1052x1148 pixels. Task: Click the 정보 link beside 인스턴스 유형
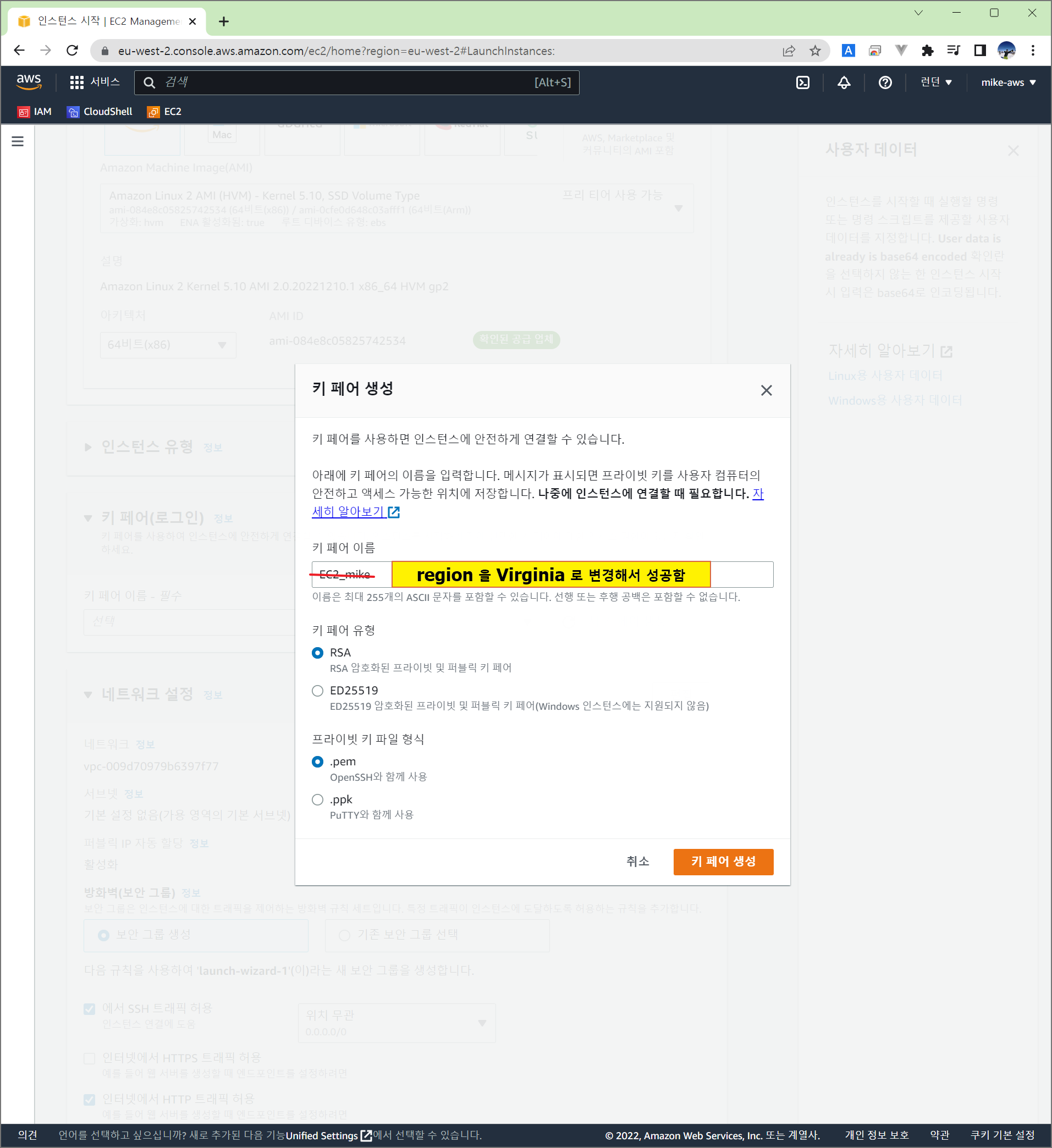tap(212, 448)
